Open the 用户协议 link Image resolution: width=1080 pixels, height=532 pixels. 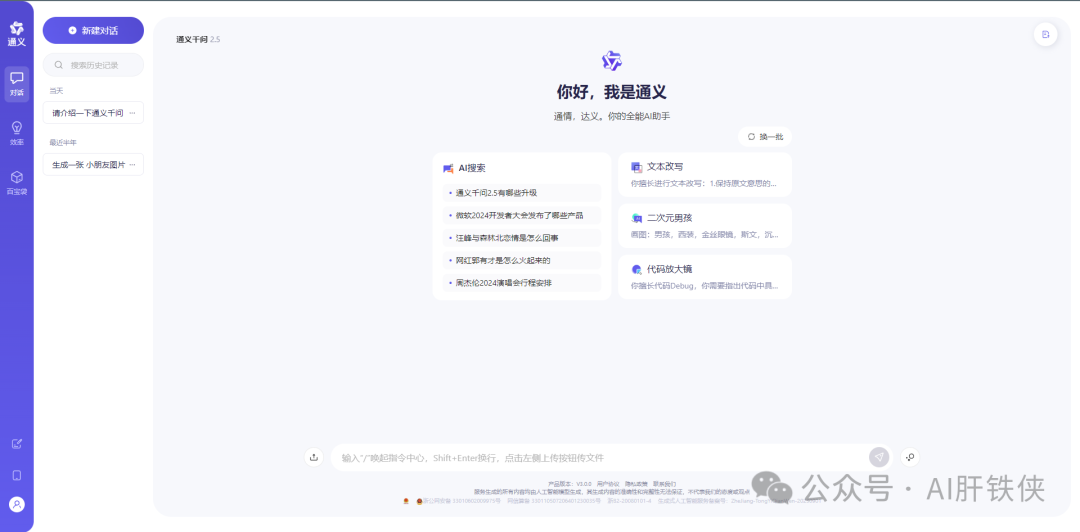[x=608, y=484]
